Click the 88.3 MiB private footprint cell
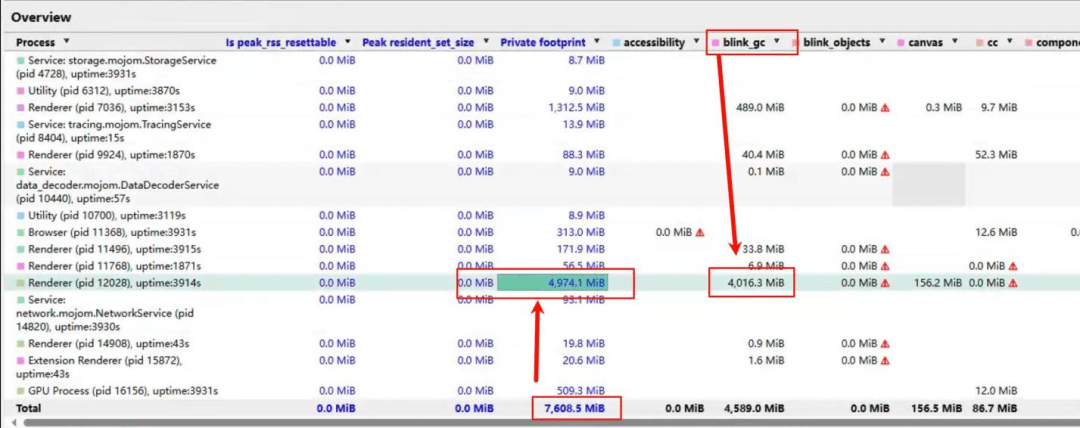Viewport: 1080px width, 428px height. (583, 155)
